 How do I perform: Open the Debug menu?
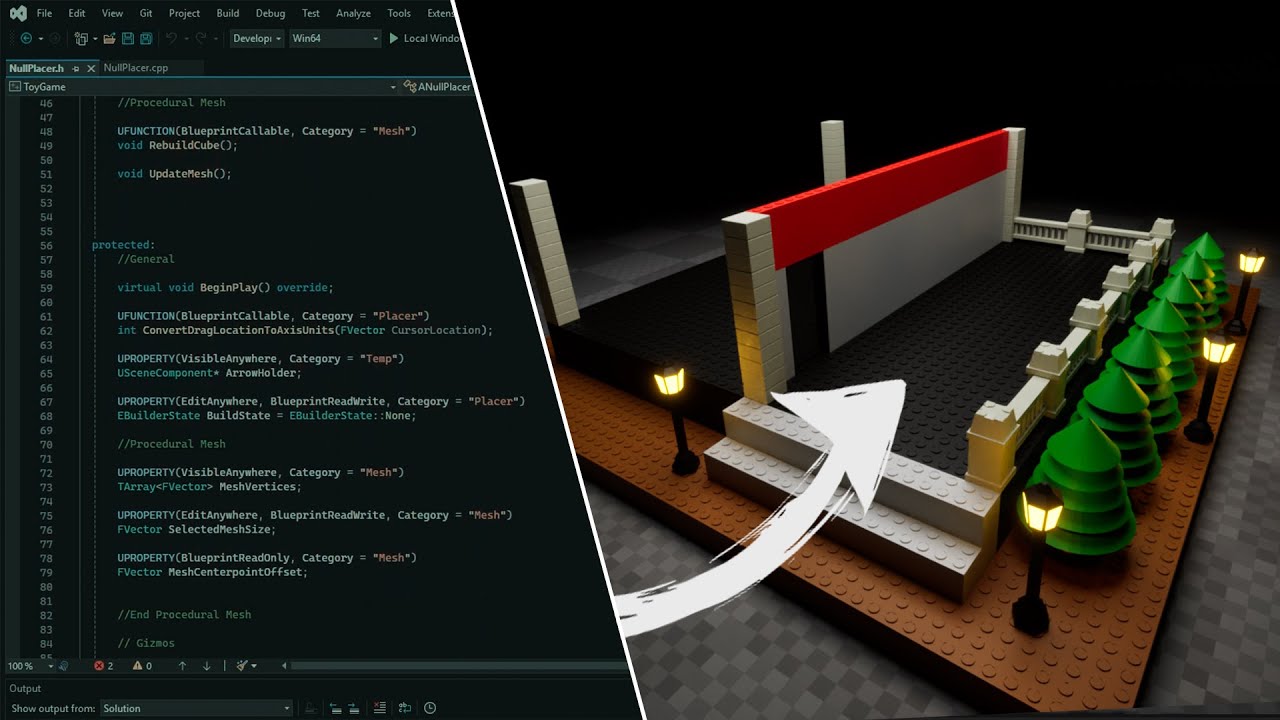pyautogui.click(x=270, y=13)
